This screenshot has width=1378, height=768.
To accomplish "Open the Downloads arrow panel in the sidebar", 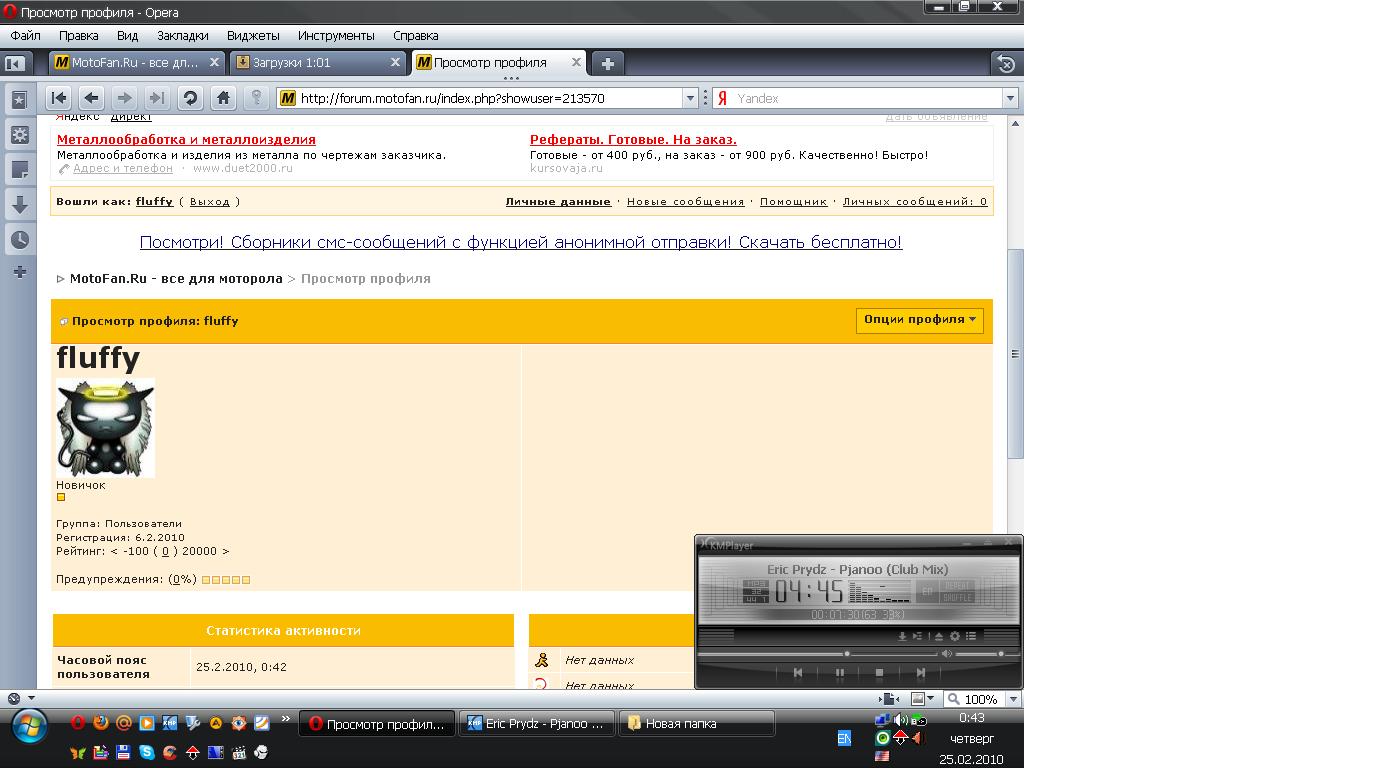I will coord(19,204).
